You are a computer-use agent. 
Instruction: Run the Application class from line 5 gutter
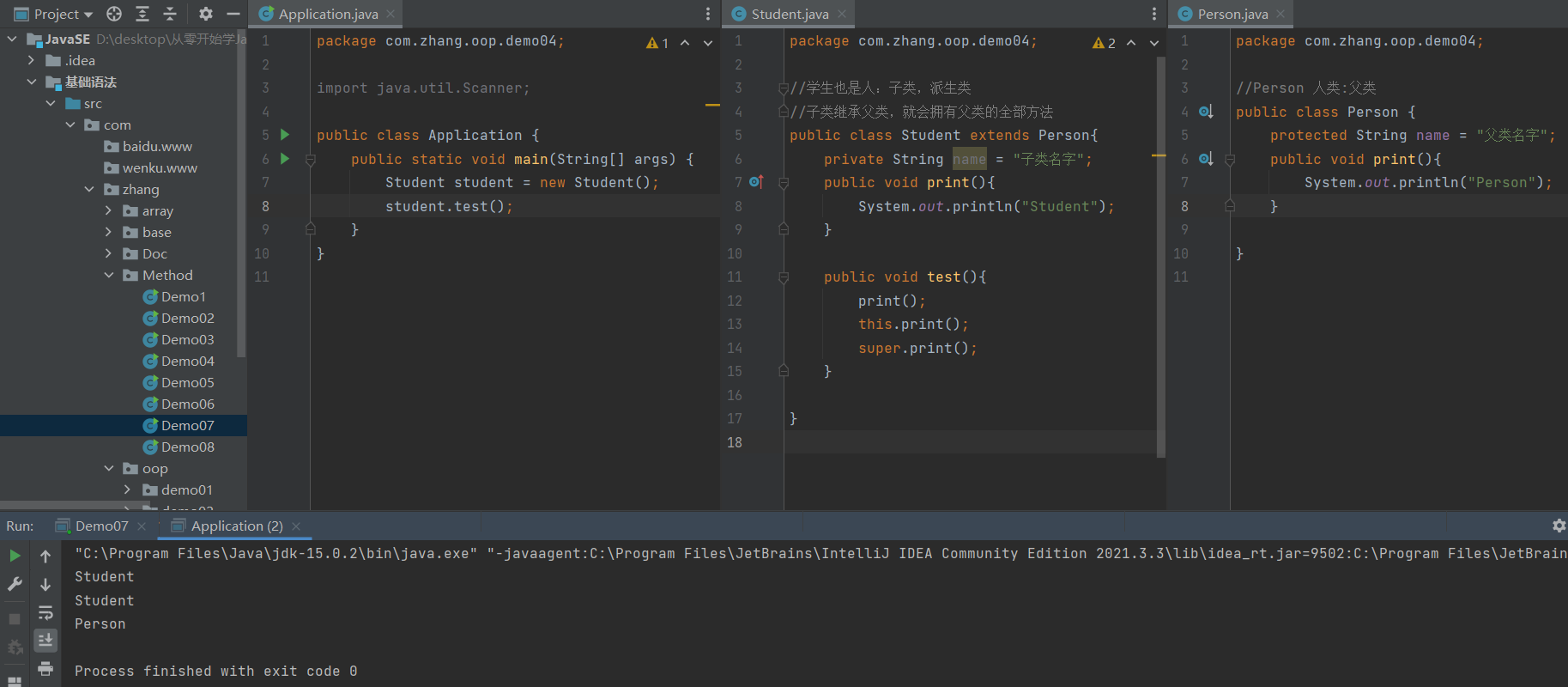point(285,135)
